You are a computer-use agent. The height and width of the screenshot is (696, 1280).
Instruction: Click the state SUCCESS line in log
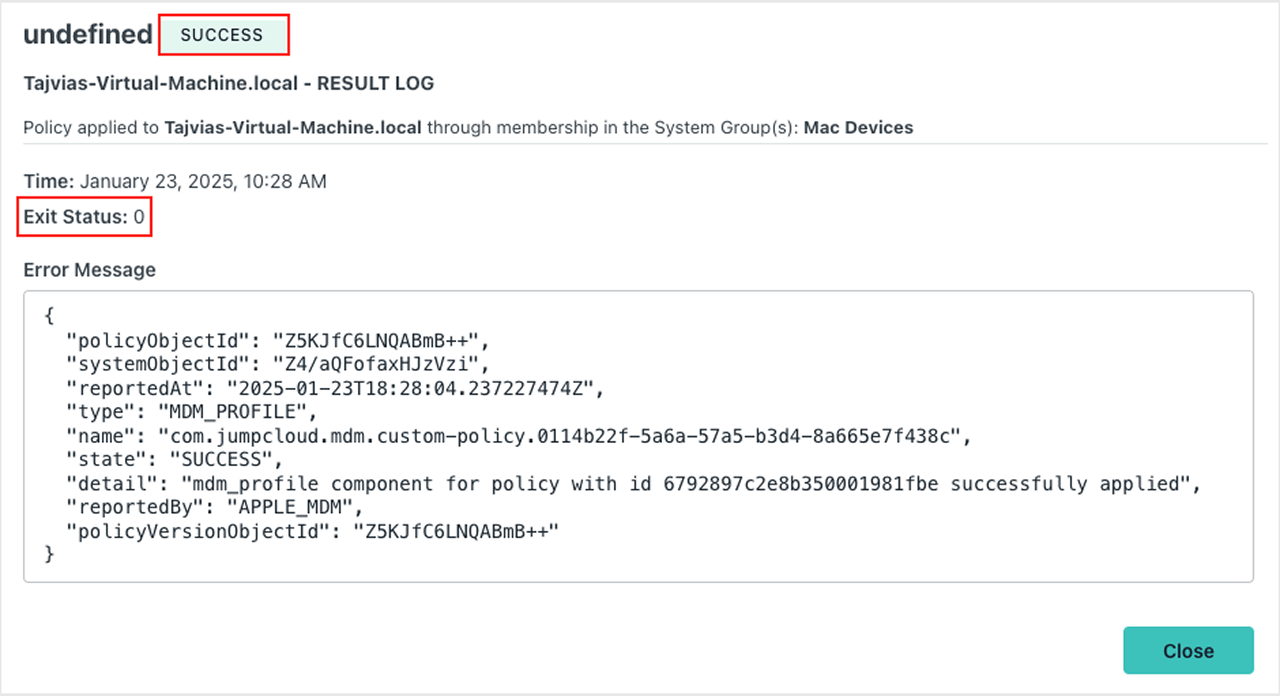coord(175,459)
